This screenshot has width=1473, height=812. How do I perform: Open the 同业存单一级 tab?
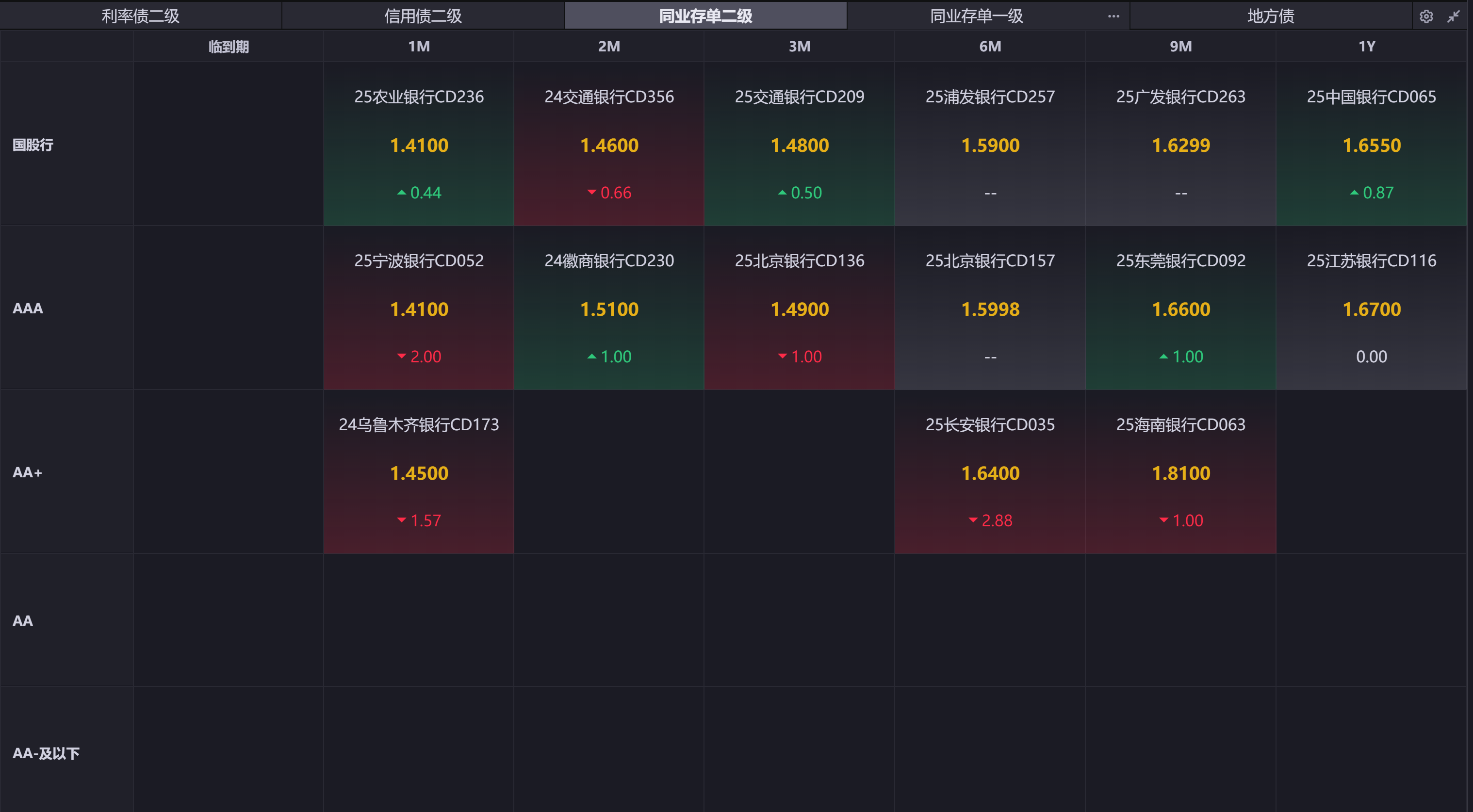point(976,16)
